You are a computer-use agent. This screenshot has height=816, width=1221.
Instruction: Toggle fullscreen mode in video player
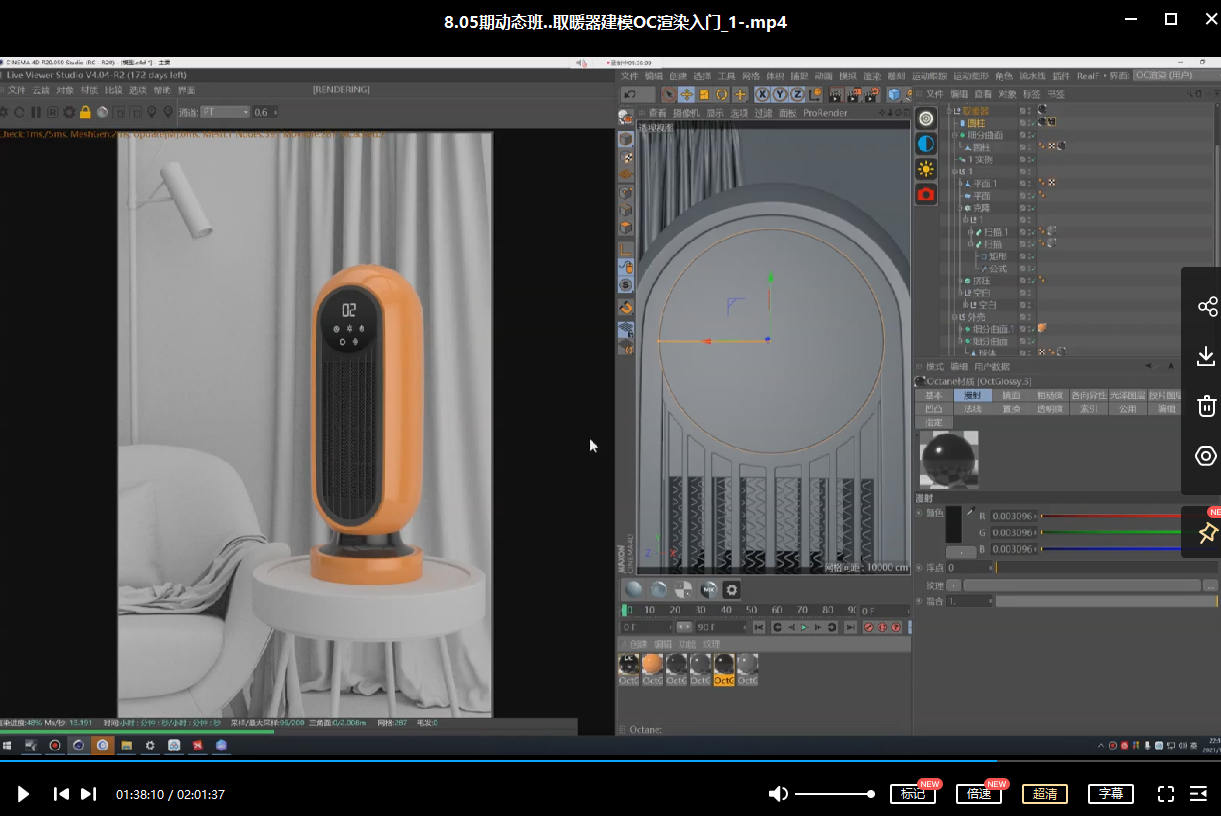[x=1165, y=794]
